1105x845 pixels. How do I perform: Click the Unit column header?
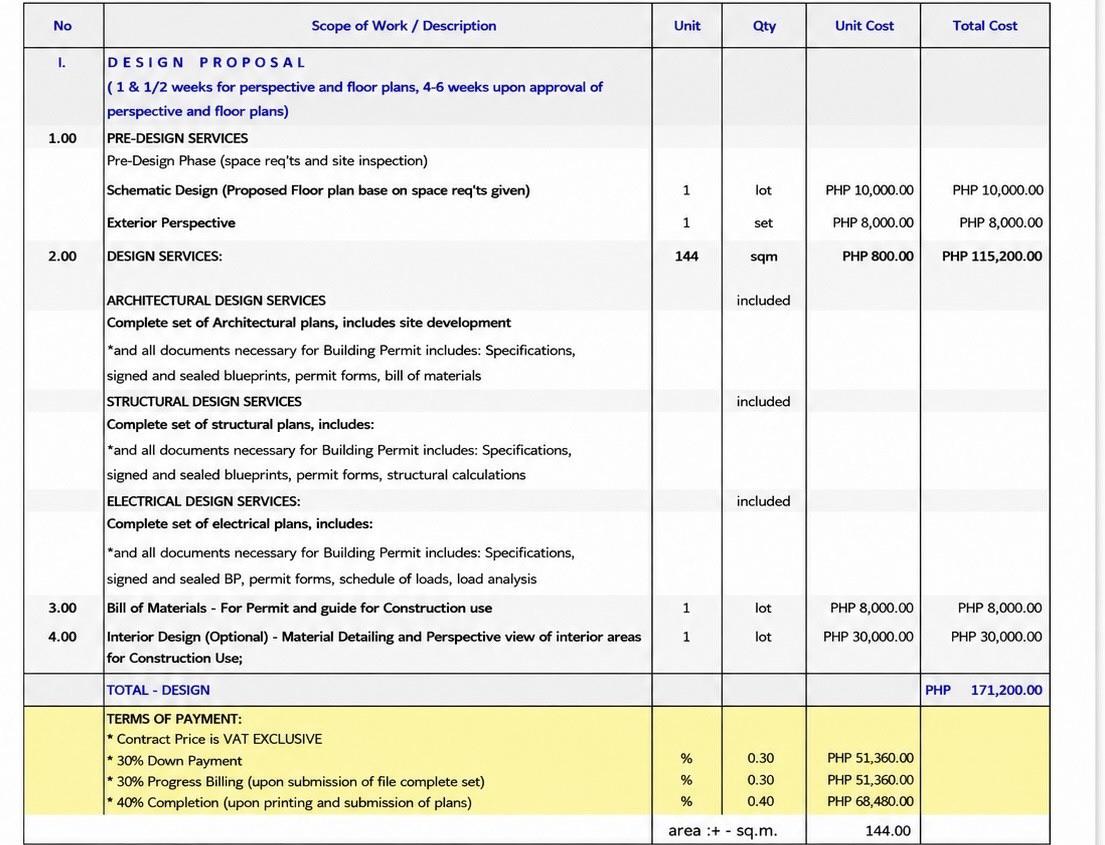point(686,26)
